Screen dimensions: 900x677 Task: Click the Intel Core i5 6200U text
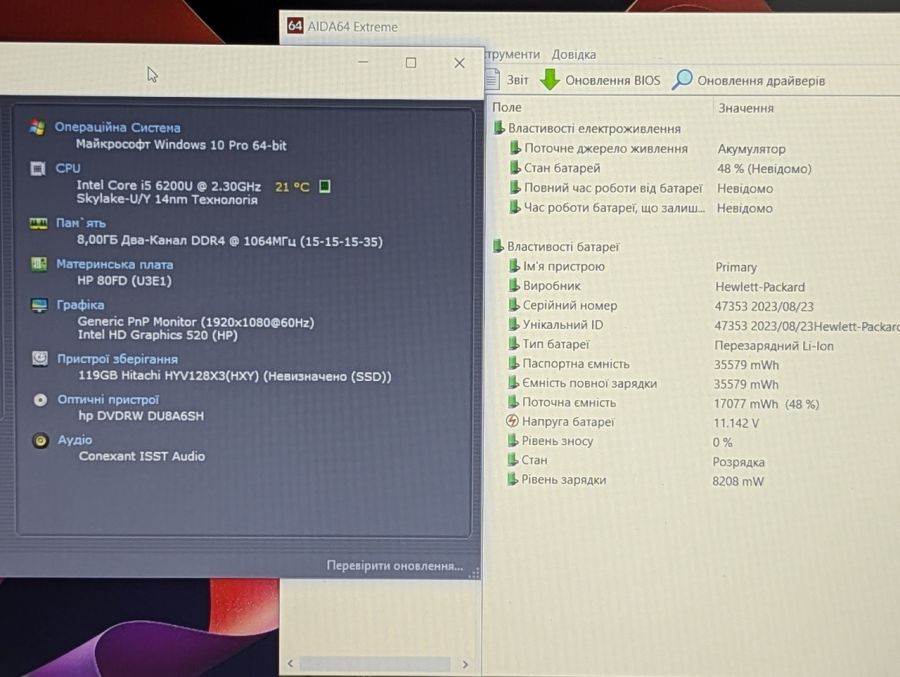(168, 185)
